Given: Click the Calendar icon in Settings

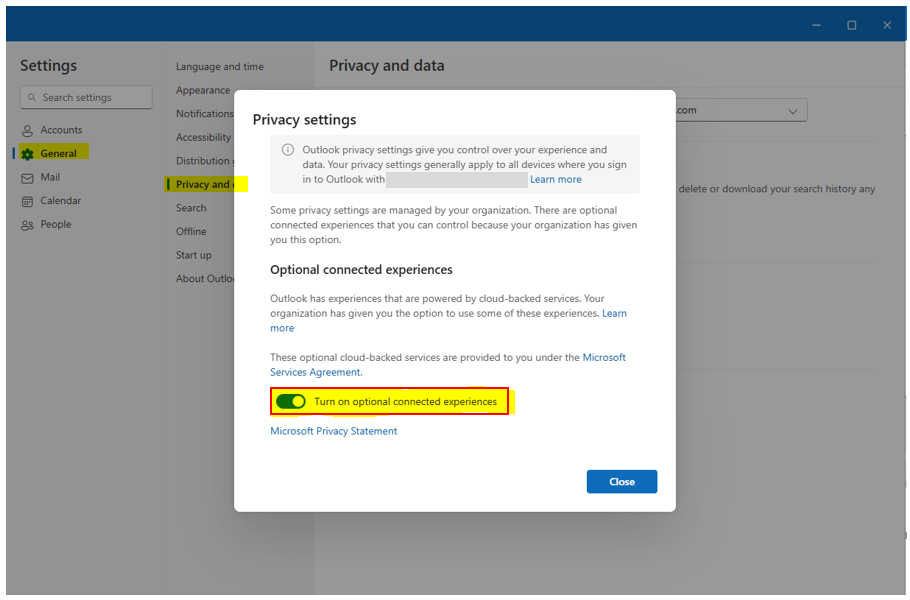Looking at the screenshot, I should pyautogui.click(x=27, y=201).
